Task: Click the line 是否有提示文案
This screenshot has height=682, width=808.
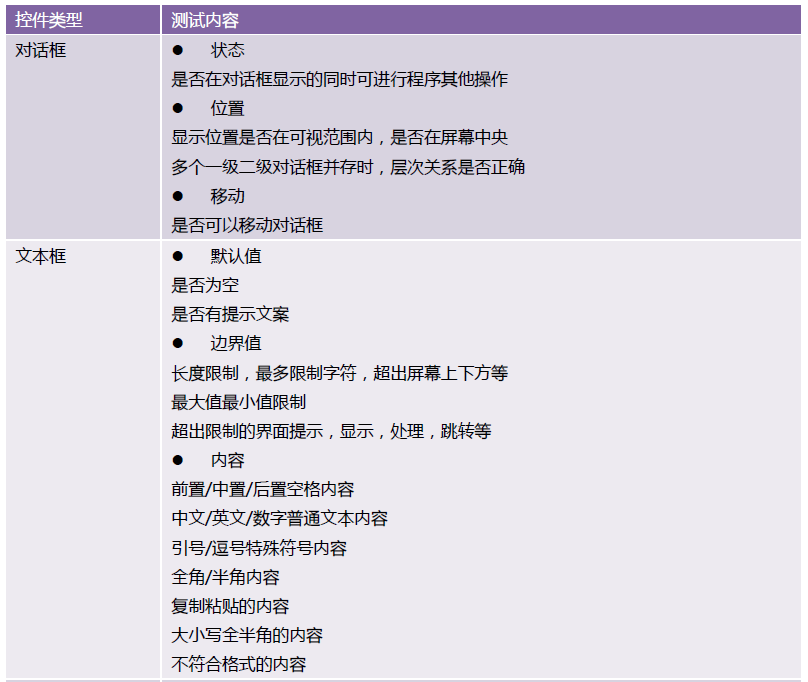Action: pyautogui.click(x=230, y=314)
